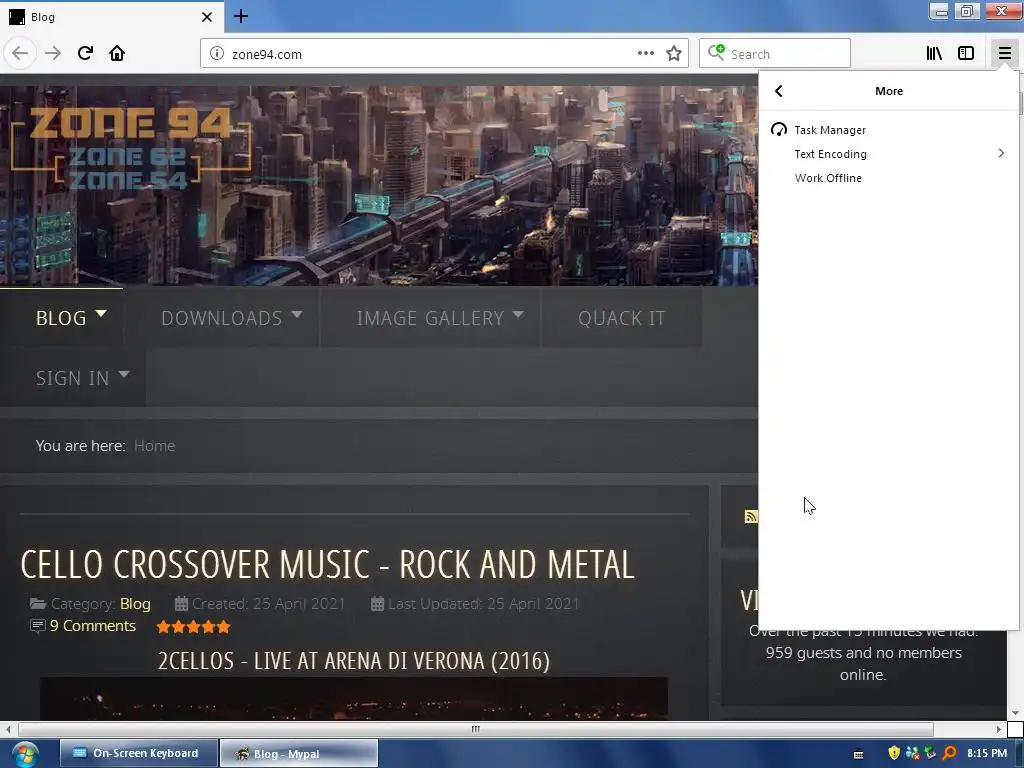
Task: Select the Blog browser tab
Action: click(x=112, y=17)
